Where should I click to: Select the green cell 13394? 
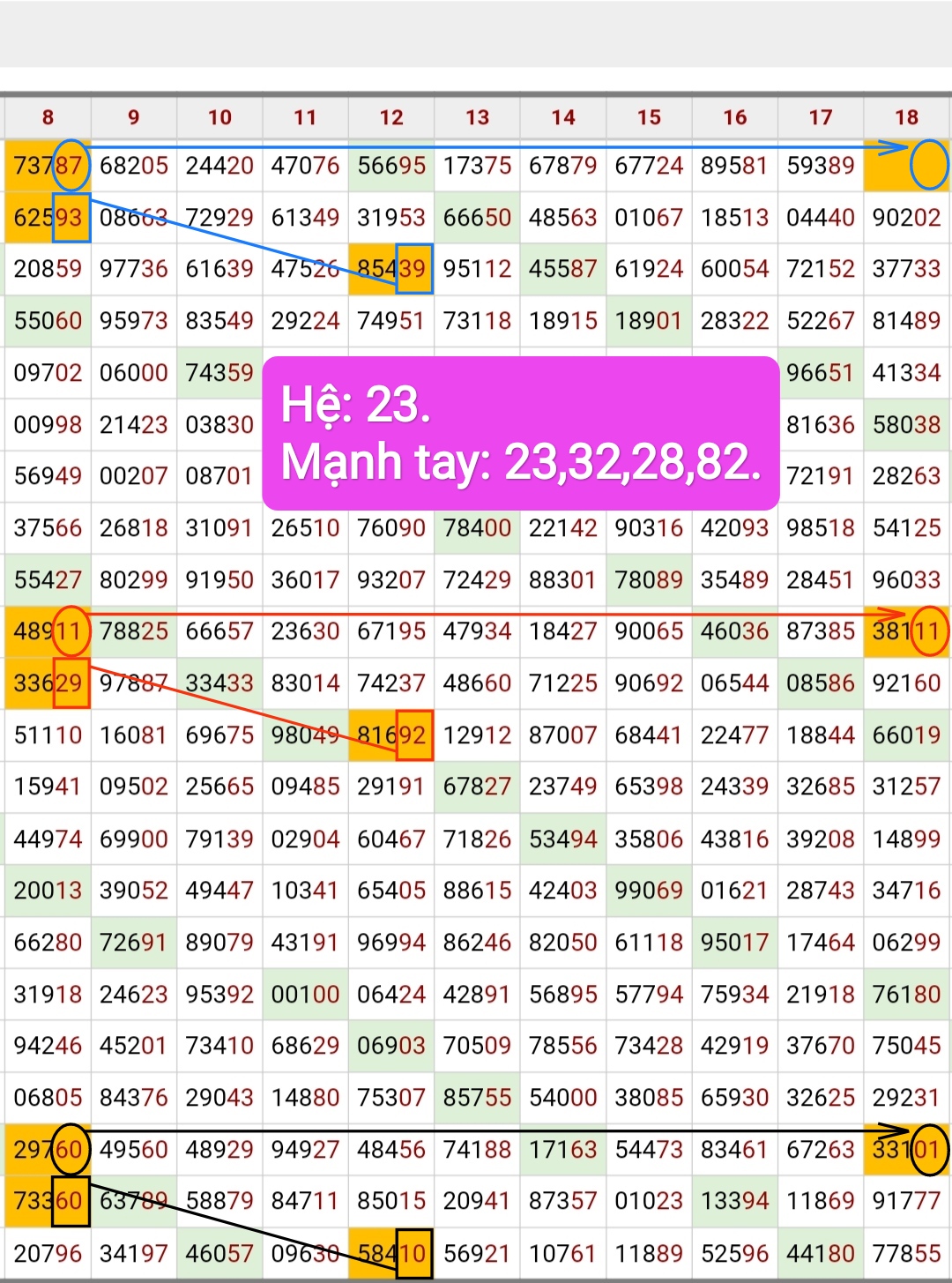click(735, 1201)
